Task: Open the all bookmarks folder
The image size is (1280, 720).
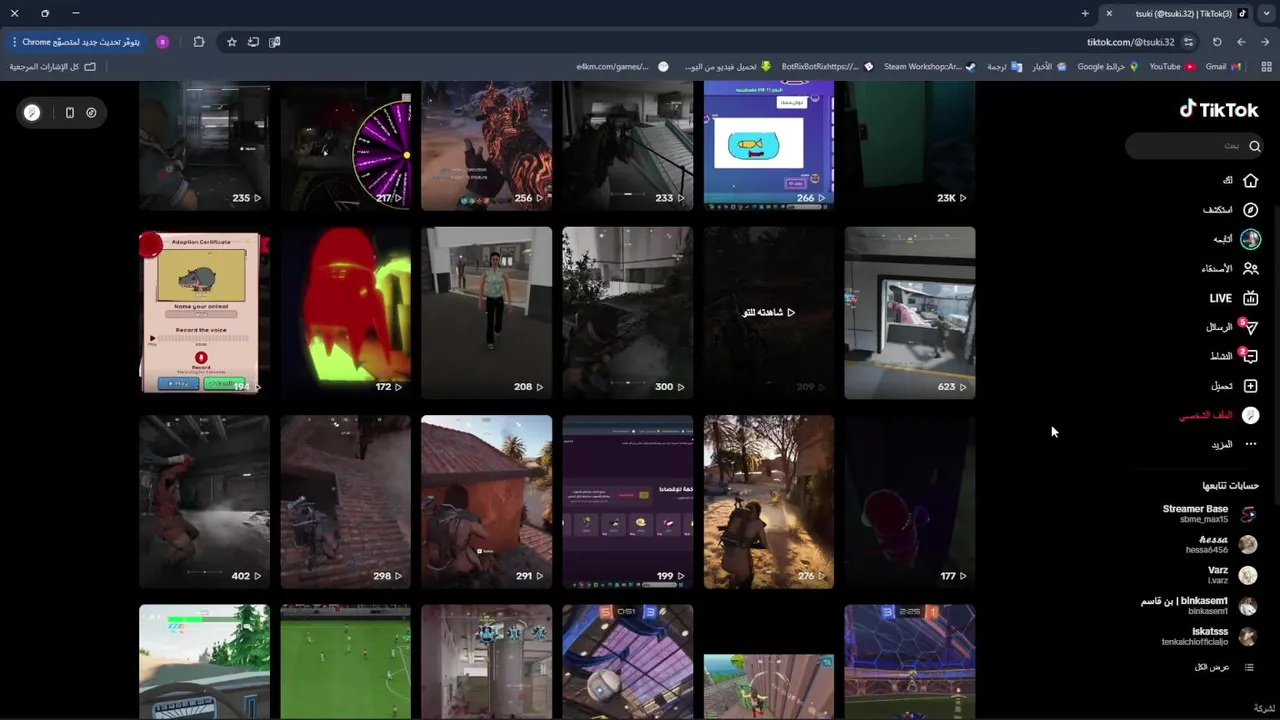Action: click(53, 66)
